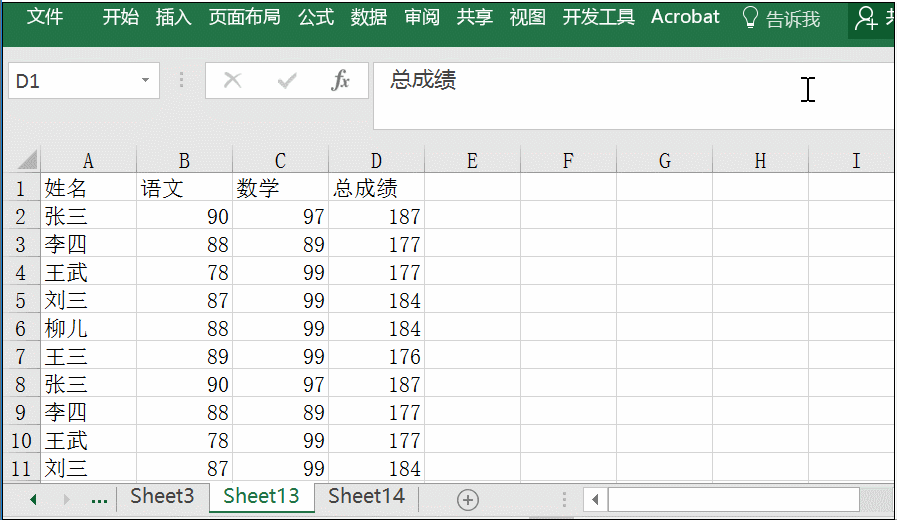
Task: Click the sheet tab bar splitter dots
Action: click(x=564, y=499)
